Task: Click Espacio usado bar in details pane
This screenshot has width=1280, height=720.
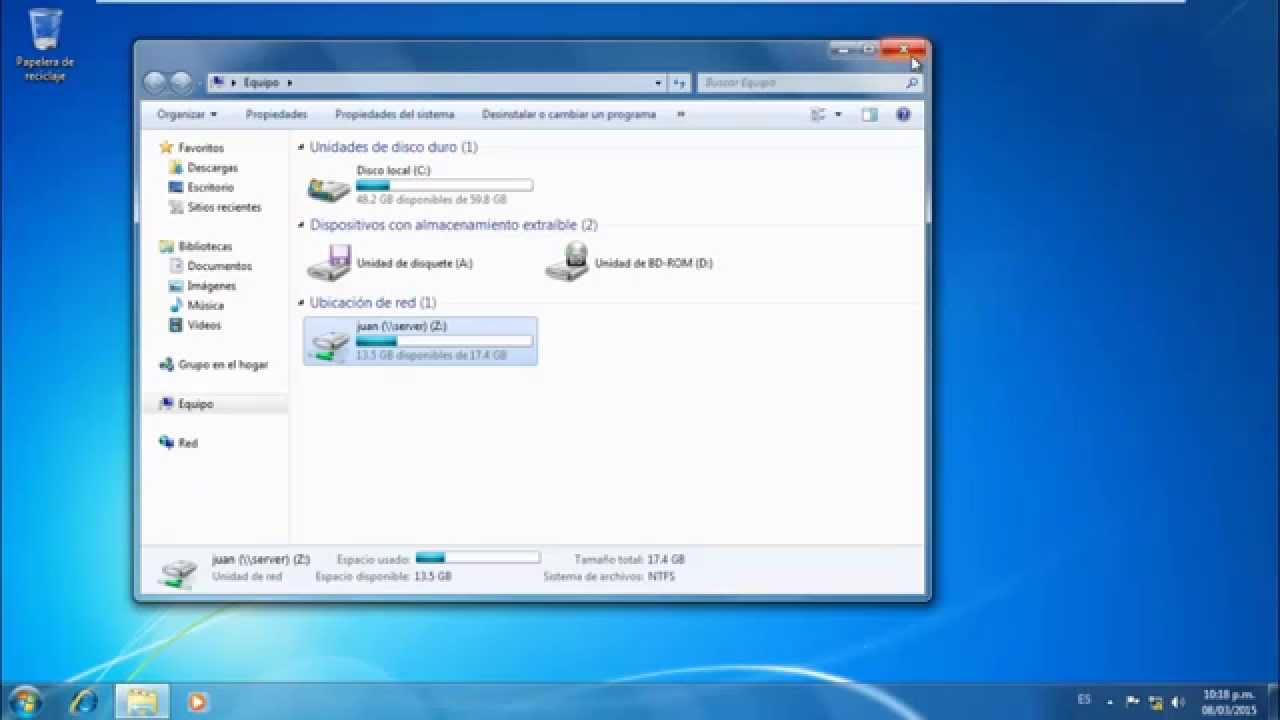Action: click(478, 558)
